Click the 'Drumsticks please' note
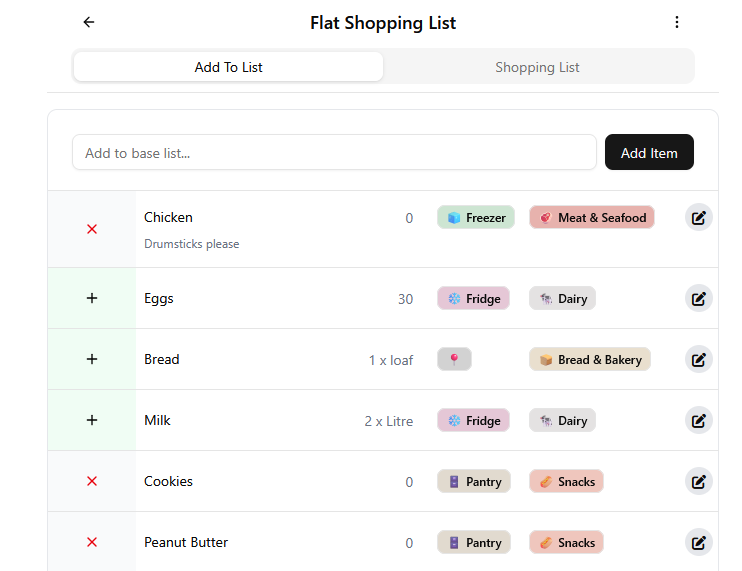Image resolution: width=742 pixels, height=571 pixels. click(x=192, y=244)
